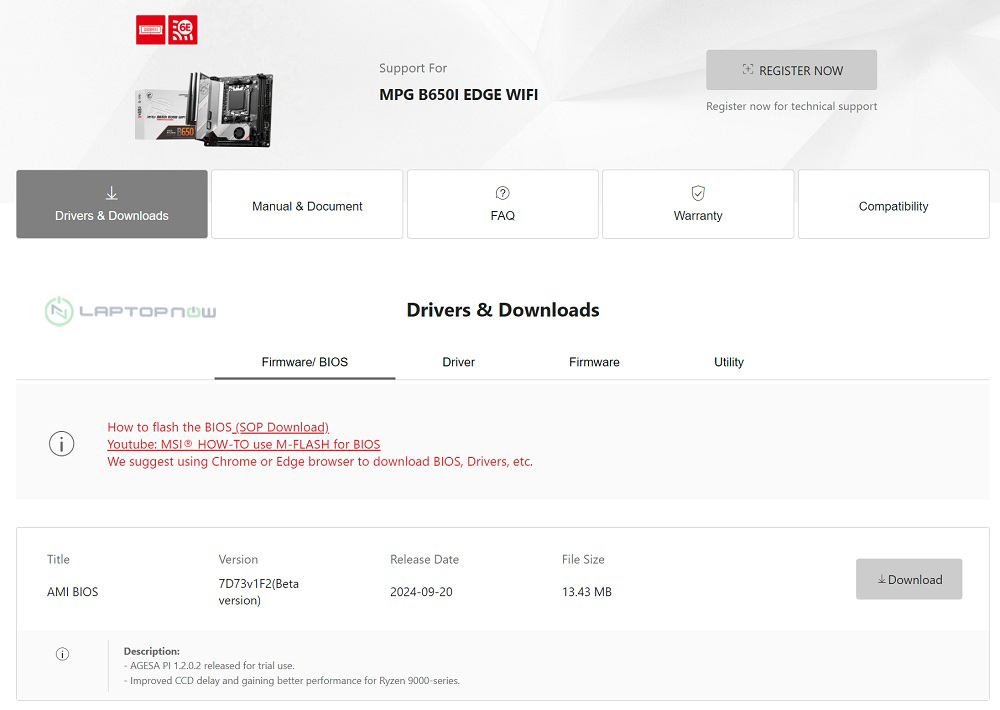Click the FAQ question mark icon
Image resolution: width=1000 pixels, height=710 pixels.
click(503, 193)
